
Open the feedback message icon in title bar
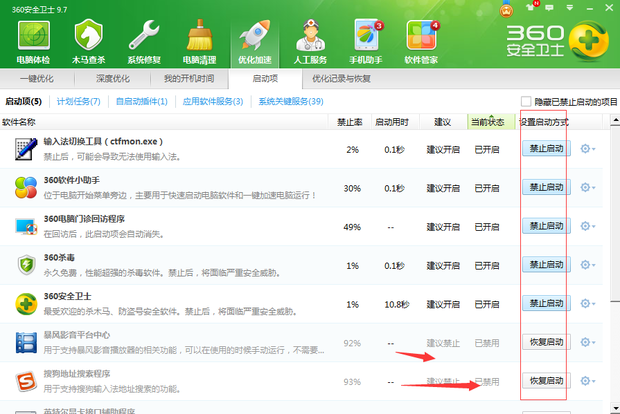[x=549, y=8]
